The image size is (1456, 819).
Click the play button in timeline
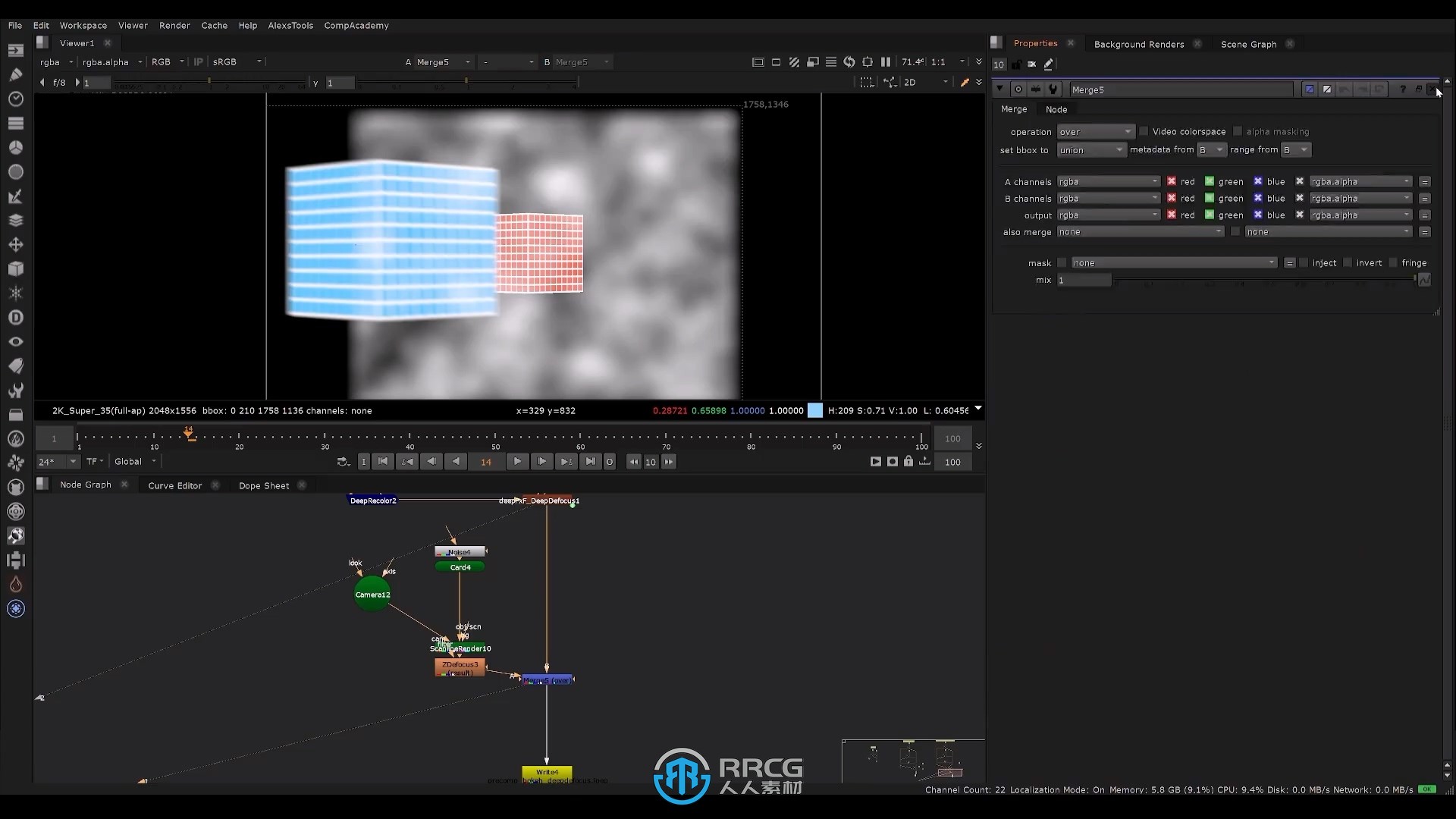click(x=517, y=461)
